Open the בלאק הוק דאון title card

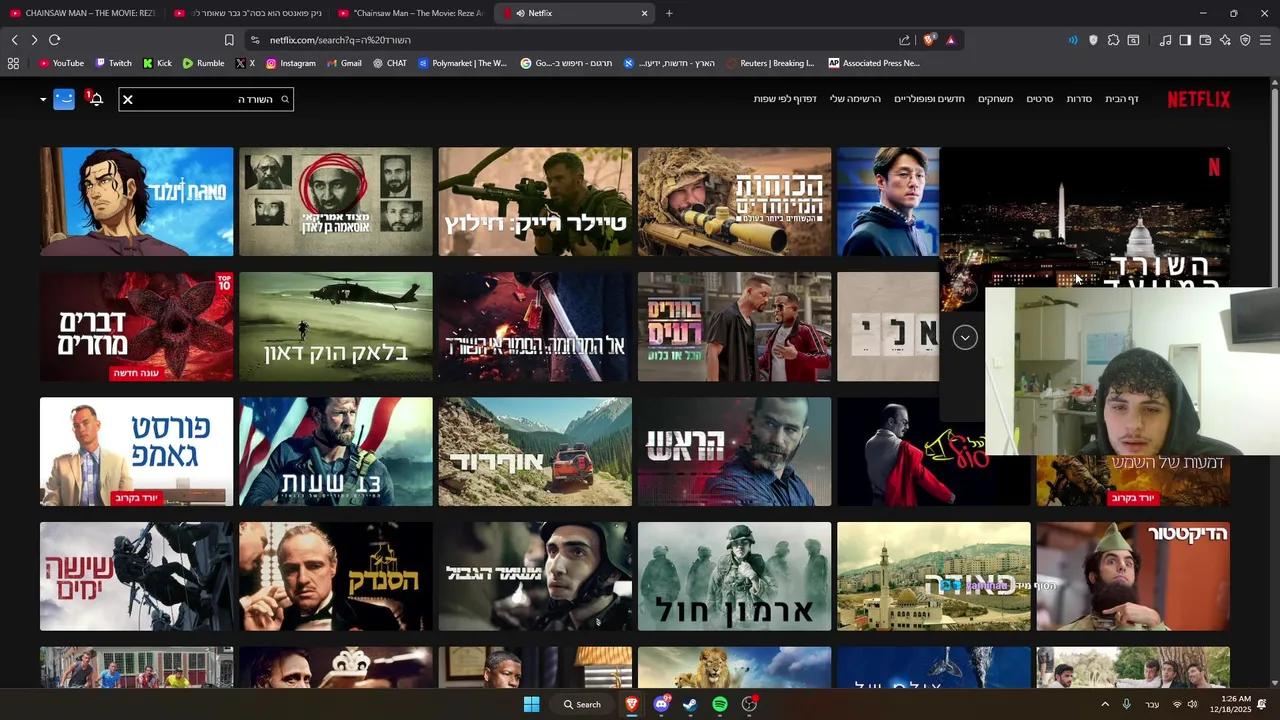336,326
